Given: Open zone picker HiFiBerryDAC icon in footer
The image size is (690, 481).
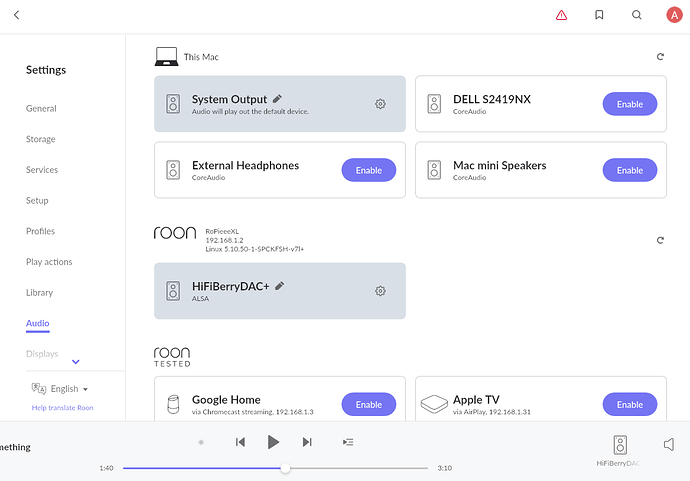Looking at the screenshot, I should click(620, 445).
